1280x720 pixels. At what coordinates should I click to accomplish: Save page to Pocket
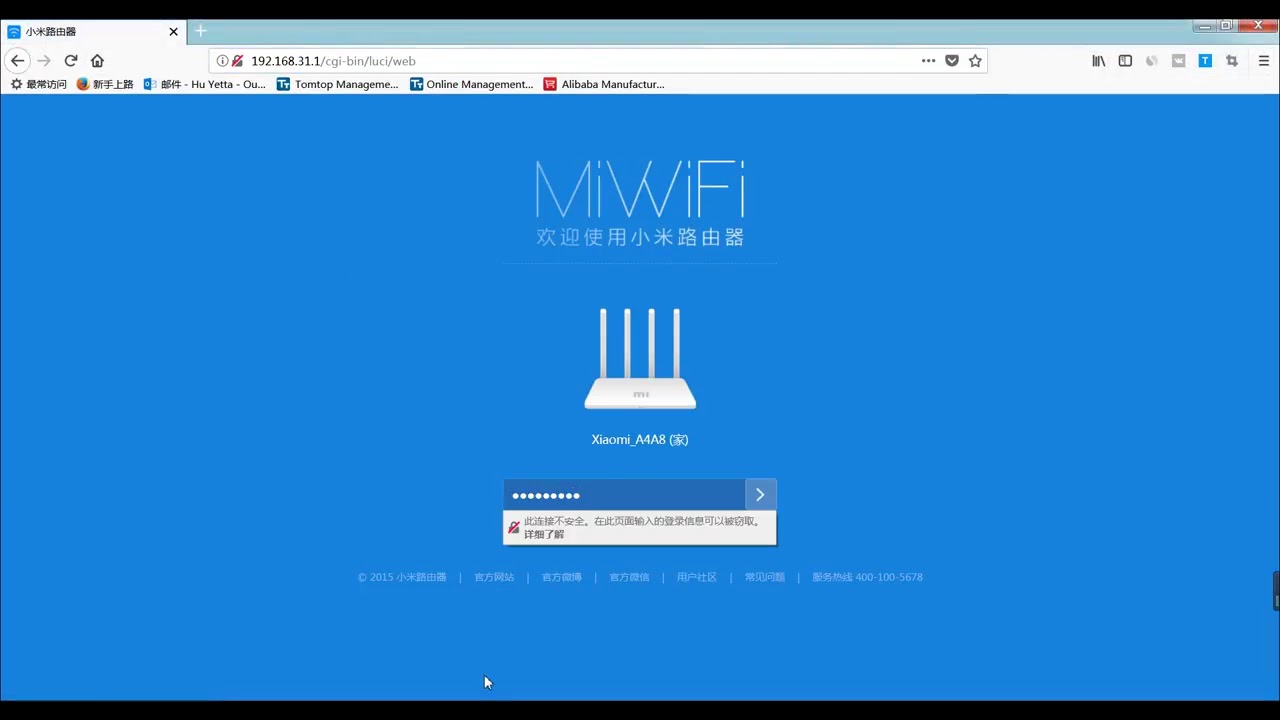(x=952, y=61)
